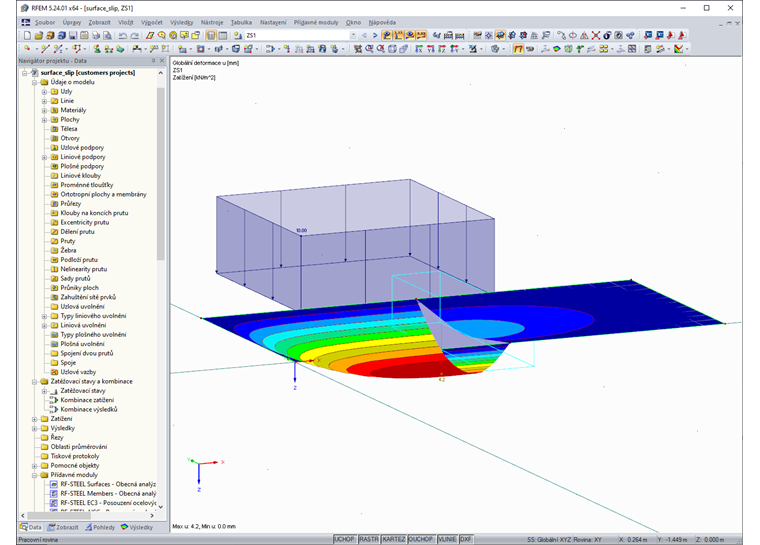Click the rainbow isosurface results icon
Screen dimensions: 760x545
coord(556,48)
